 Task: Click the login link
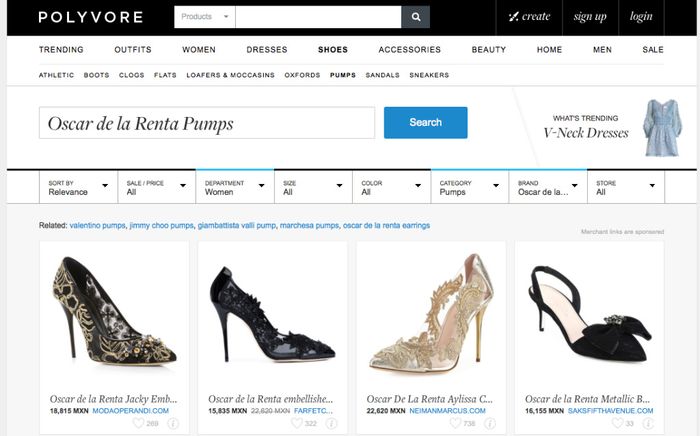(x=641, y=17)
